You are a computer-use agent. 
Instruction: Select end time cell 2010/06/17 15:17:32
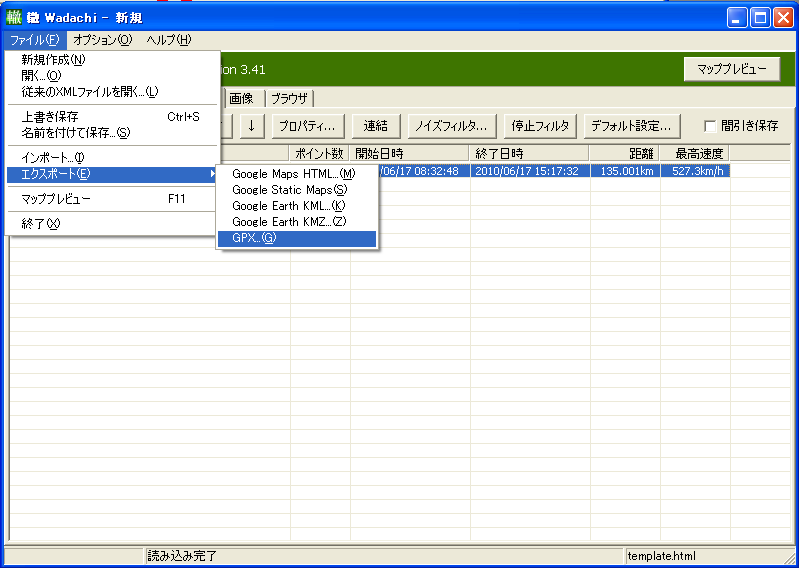530,171
